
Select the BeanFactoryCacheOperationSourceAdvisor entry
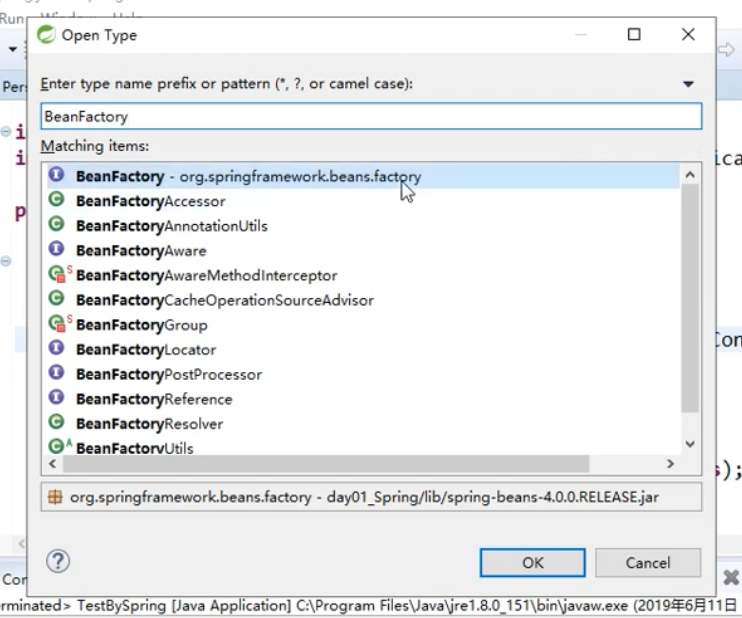coord(363,300)
